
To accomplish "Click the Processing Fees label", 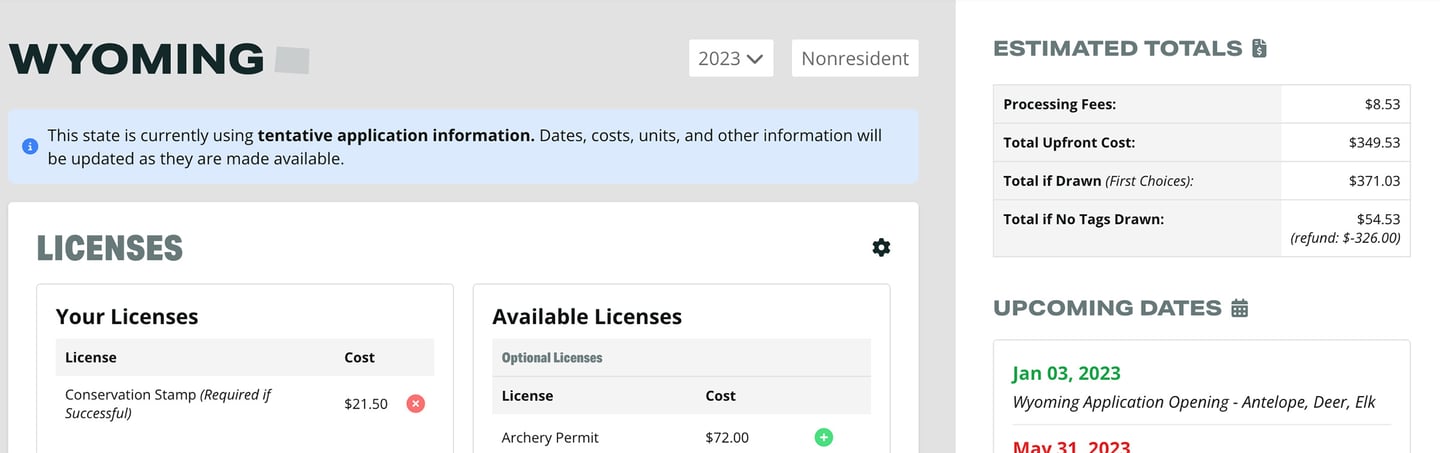I will tap(1060, 104).
